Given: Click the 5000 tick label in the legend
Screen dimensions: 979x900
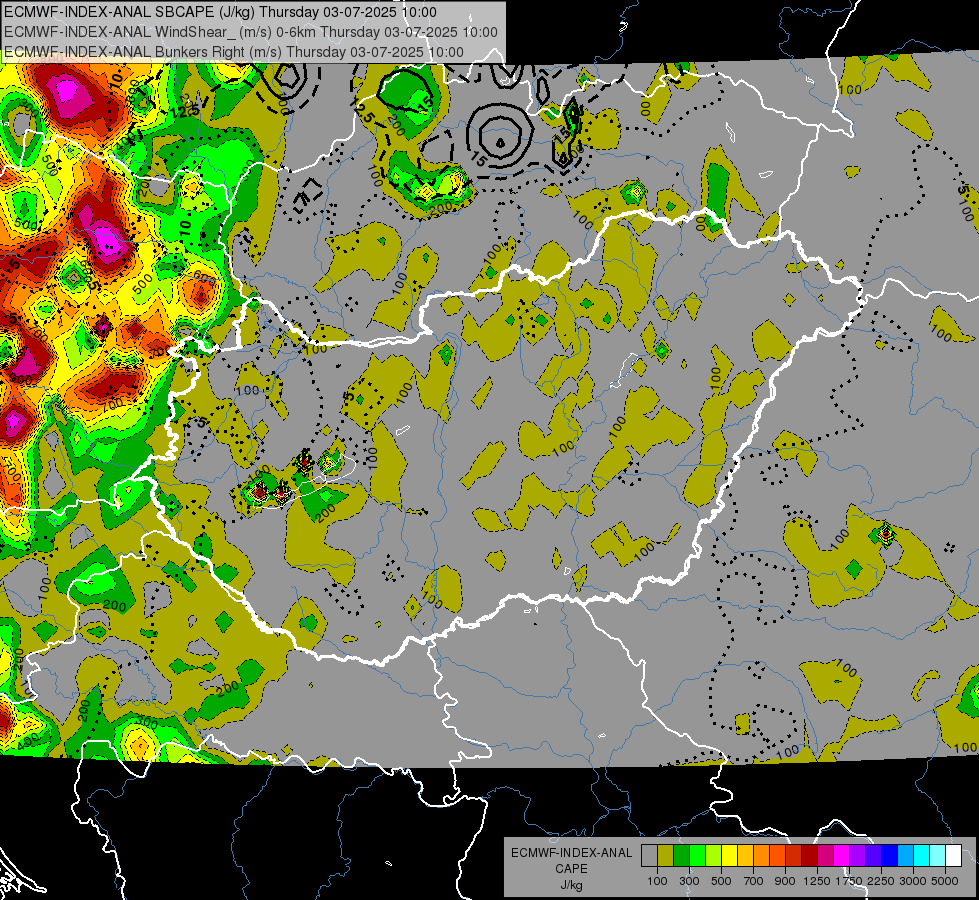Looking at the screenshot, I should click(x=945, y=881).
